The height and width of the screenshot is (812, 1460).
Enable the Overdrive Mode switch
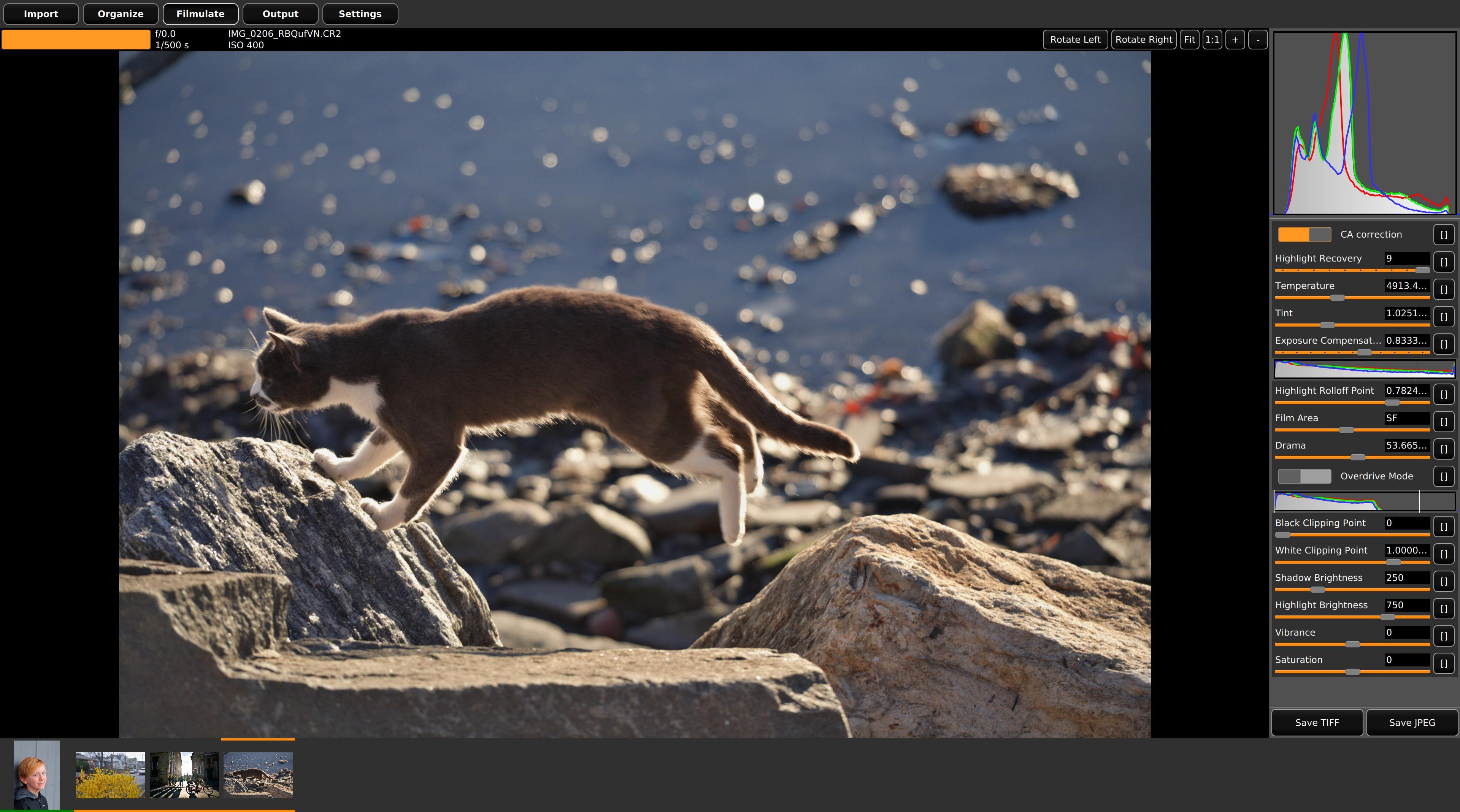[x=1304, y=477]
